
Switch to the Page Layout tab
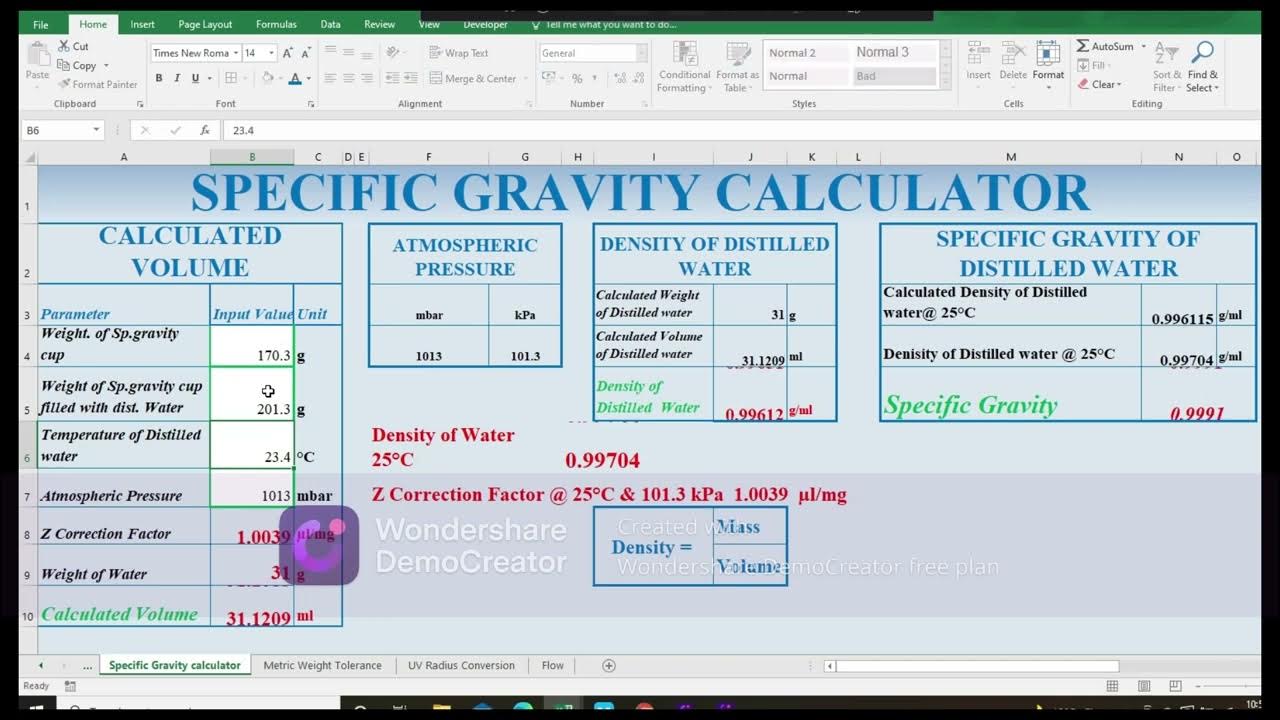tap(205, 24)
